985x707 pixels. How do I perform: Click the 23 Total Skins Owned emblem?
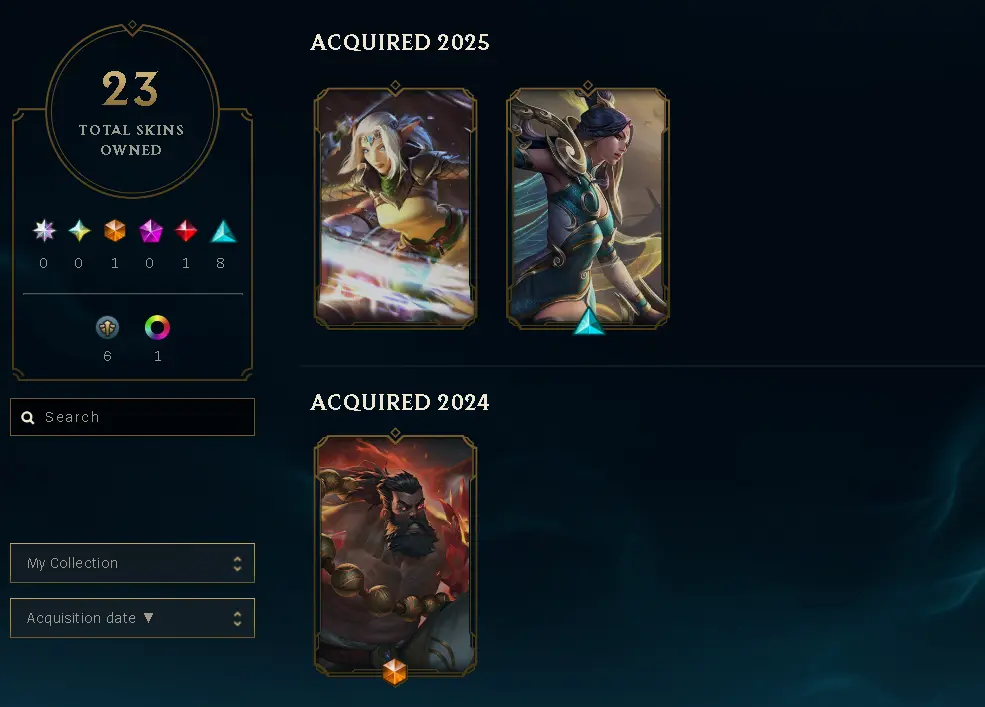point(132,111)
